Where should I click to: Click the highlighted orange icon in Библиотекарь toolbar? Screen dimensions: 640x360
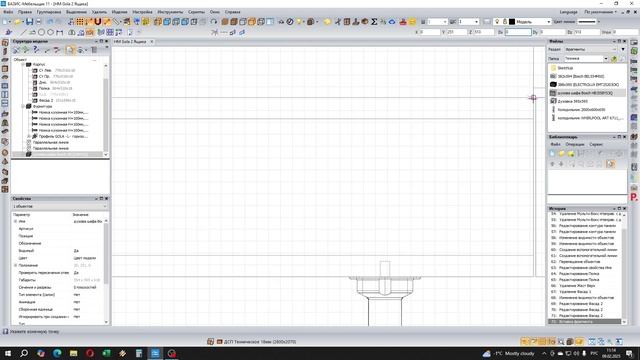pyautogui.click(x=610, y=164)
